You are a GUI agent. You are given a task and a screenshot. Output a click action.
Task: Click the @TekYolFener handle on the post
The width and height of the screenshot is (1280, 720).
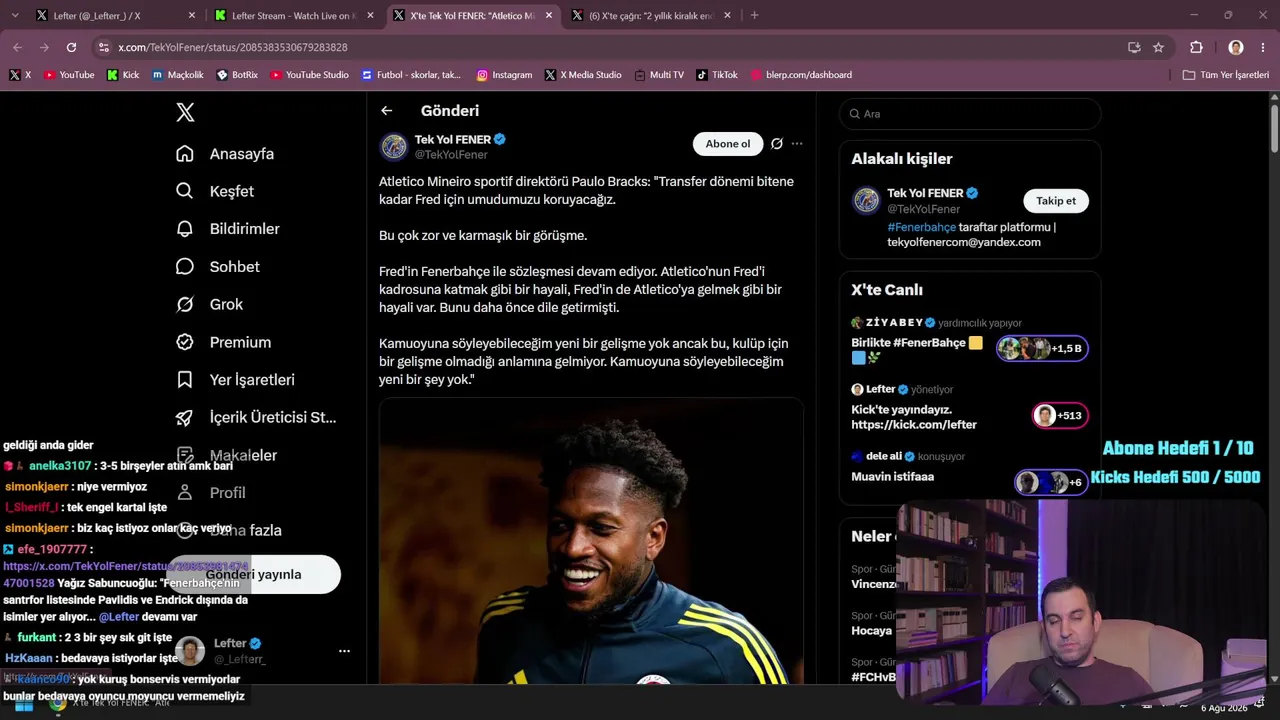coord(451,155)
